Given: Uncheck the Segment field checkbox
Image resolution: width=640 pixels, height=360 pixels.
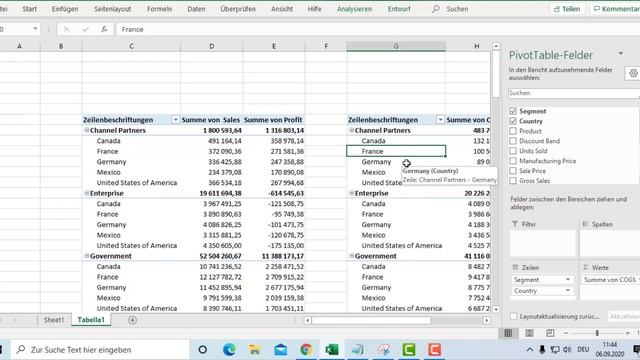Looking at the screenshot, I should [513, 111].
